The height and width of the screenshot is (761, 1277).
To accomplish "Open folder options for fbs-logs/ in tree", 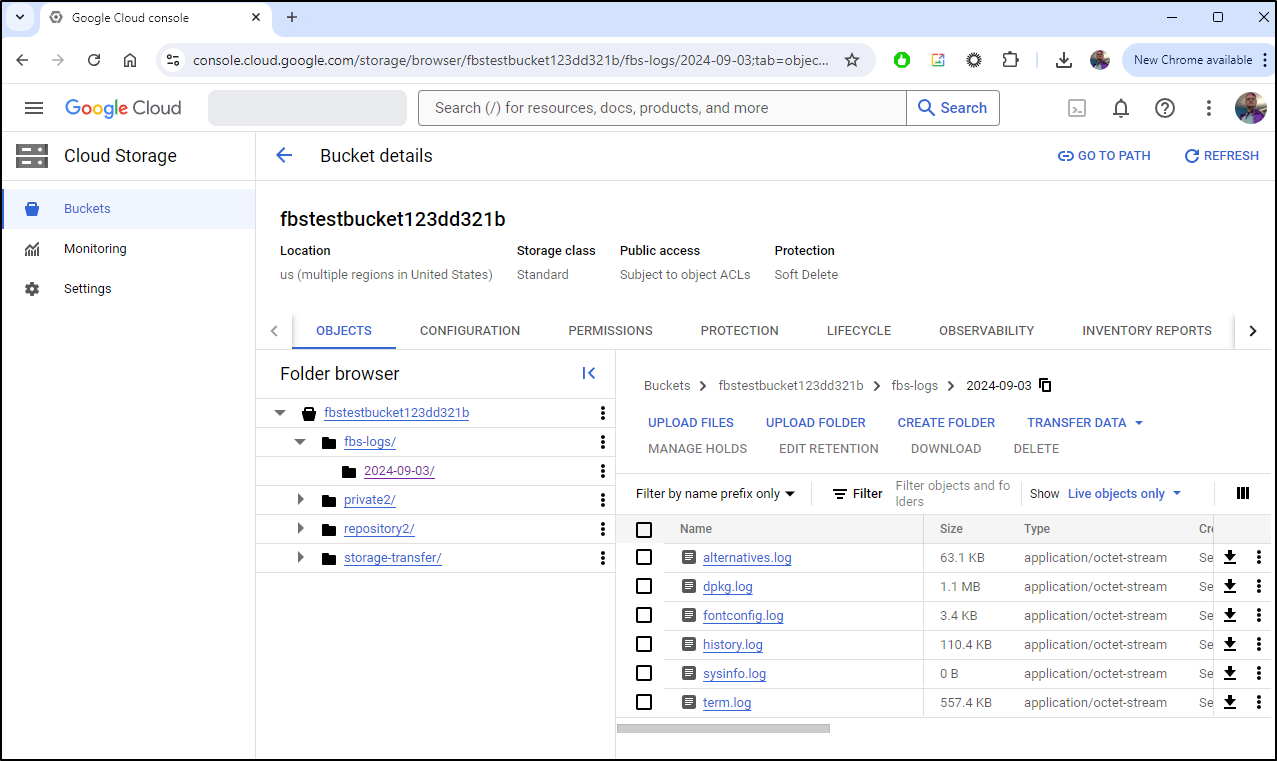I will [x=602, y=442].
